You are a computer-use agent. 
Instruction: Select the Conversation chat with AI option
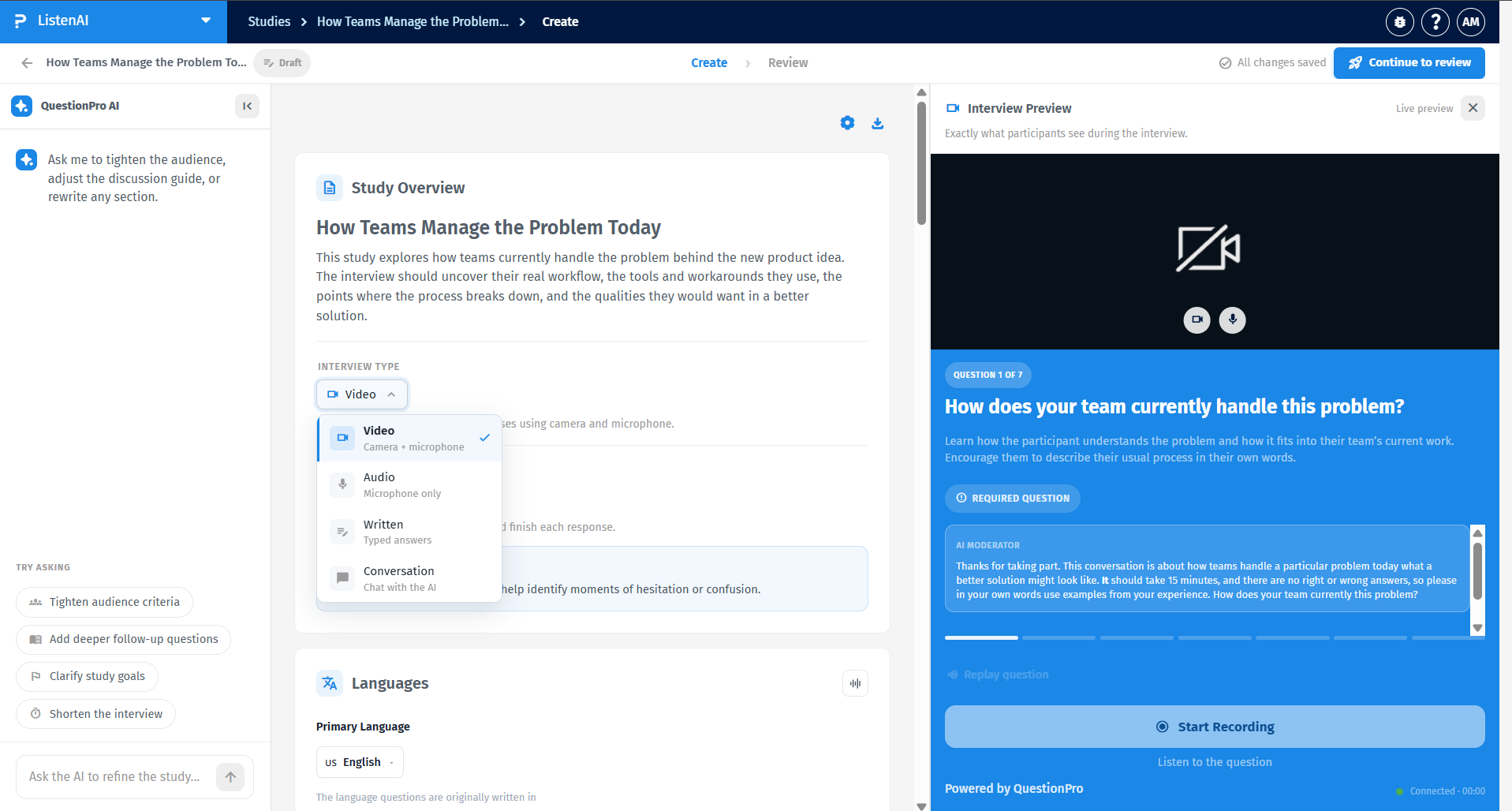[409, 578]
